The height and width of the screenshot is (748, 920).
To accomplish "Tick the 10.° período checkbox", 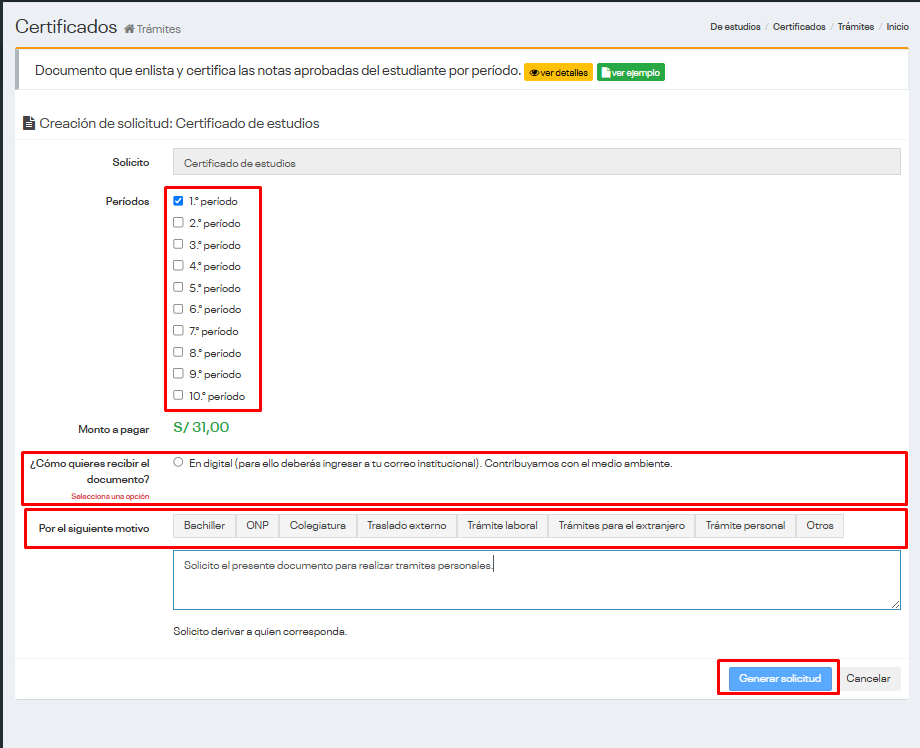I will (178, 396).
